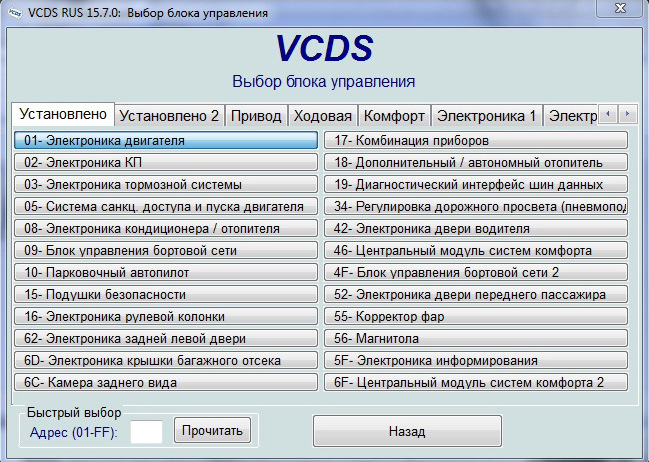Open 16- Электроника рулевой колонки

tap(166, 316)
